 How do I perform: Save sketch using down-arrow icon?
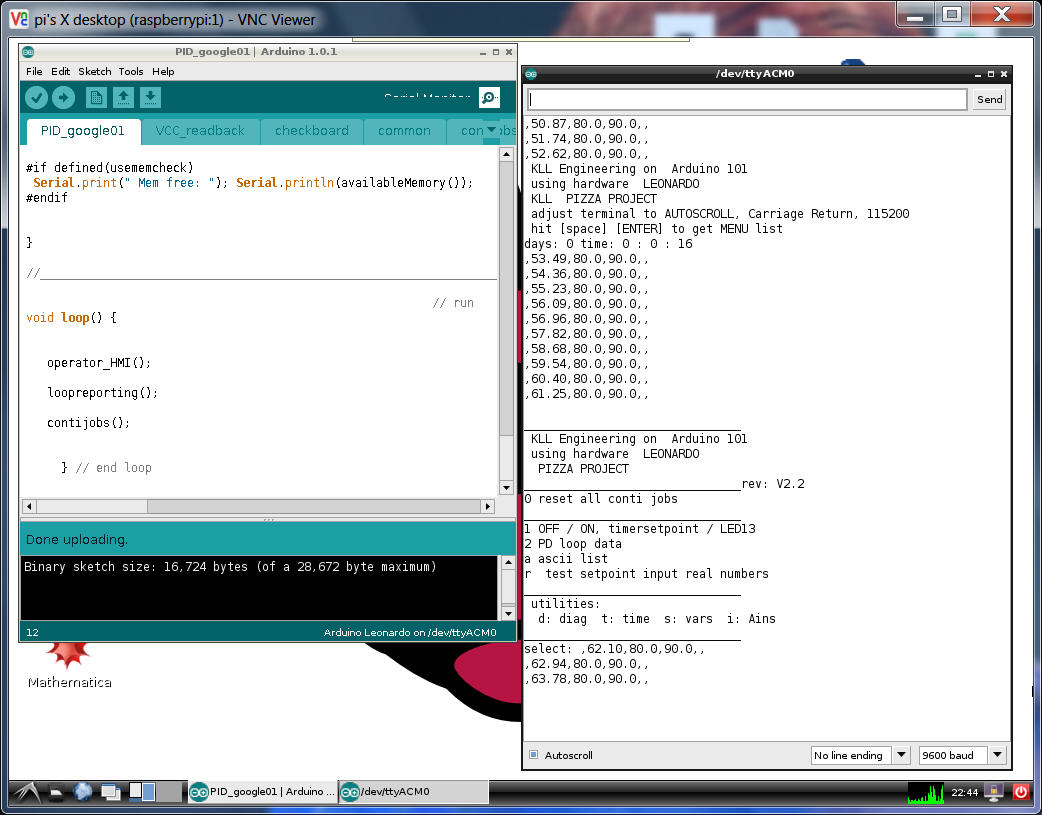[x=150, y=97]
